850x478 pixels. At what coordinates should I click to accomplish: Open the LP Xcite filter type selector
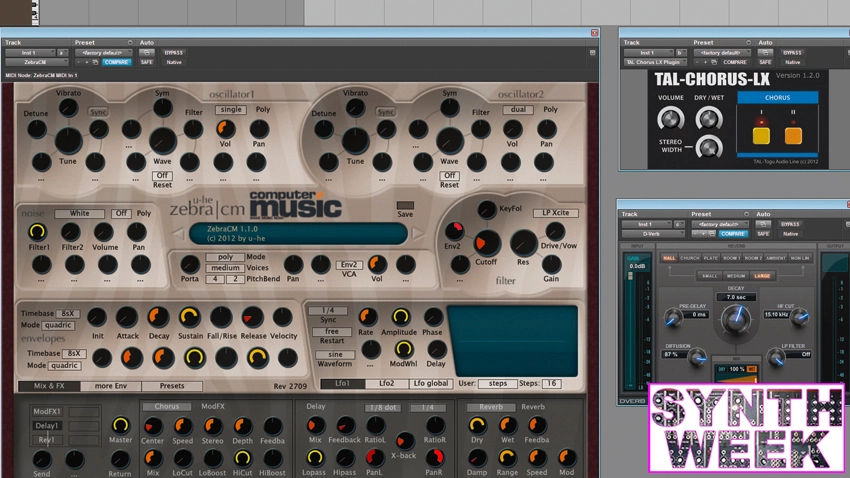(556, 213)
